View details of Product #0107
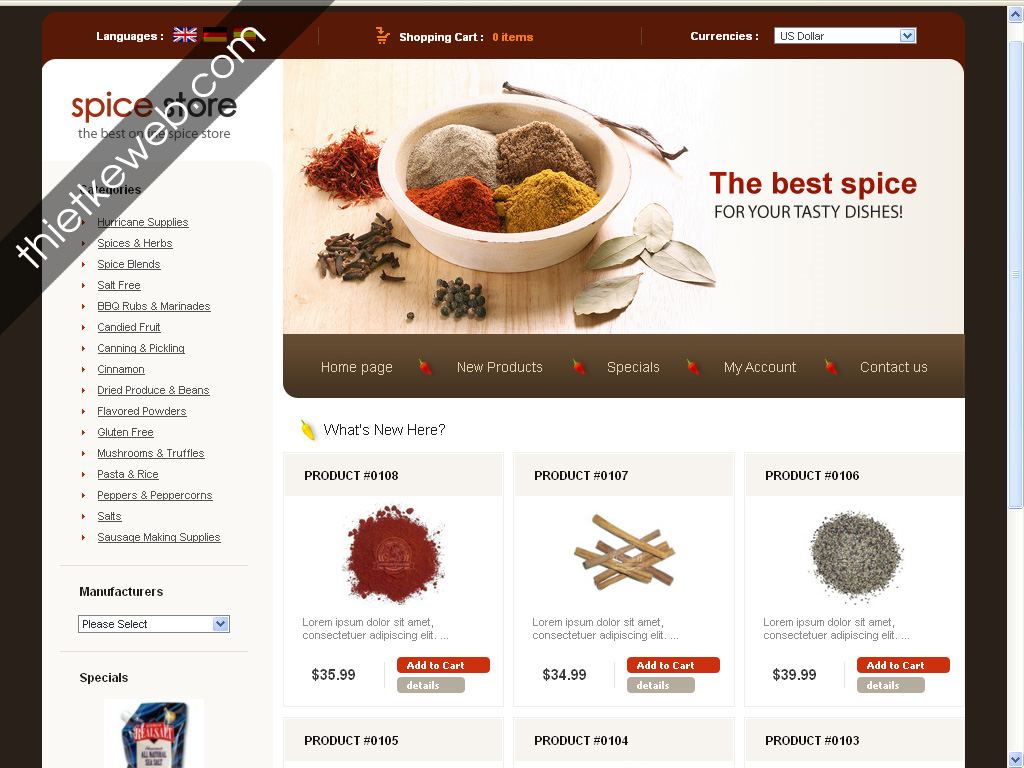 pos(661,685)
